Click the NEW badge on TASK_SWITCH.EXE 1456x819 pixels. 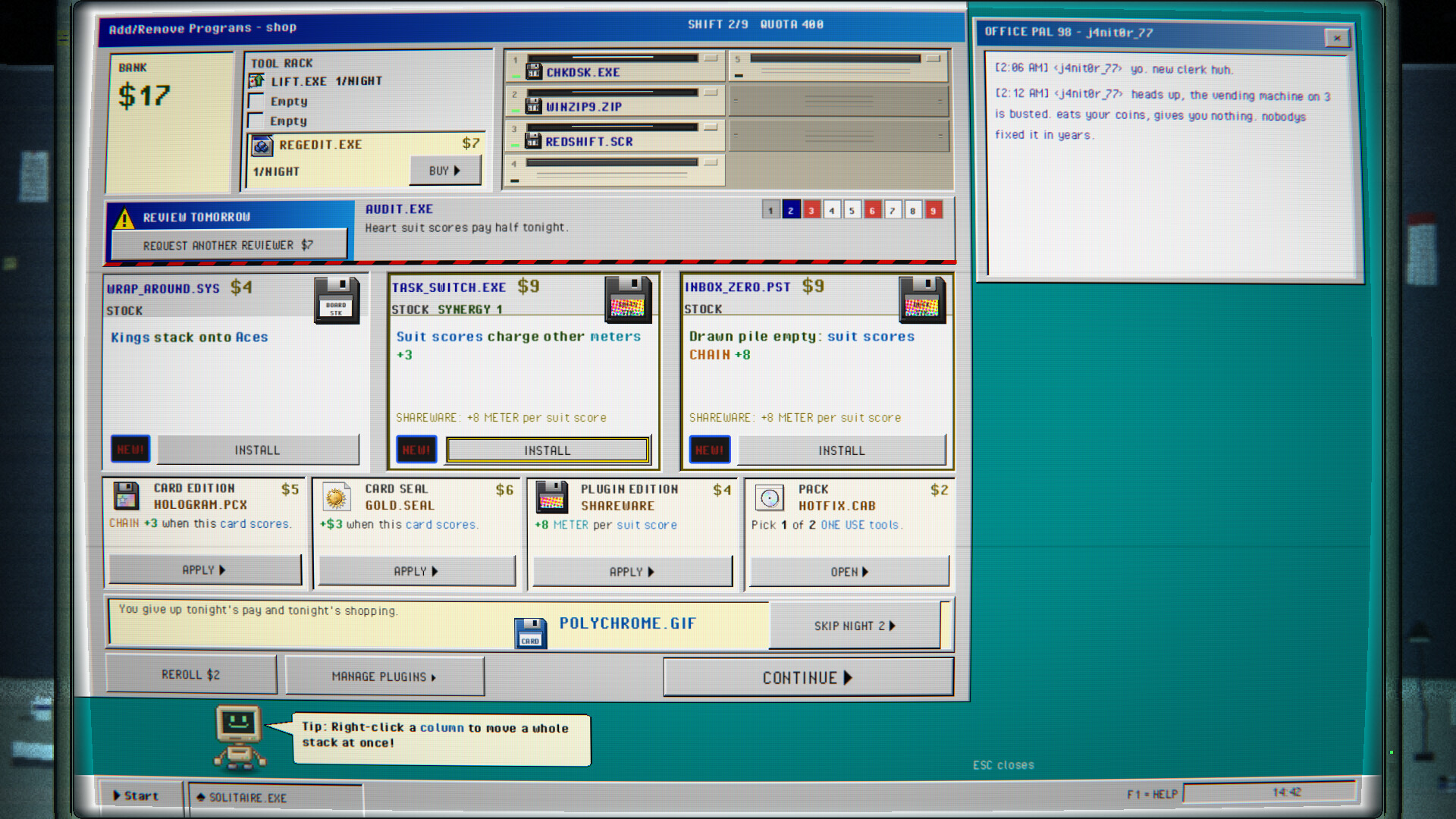[416, 450]
